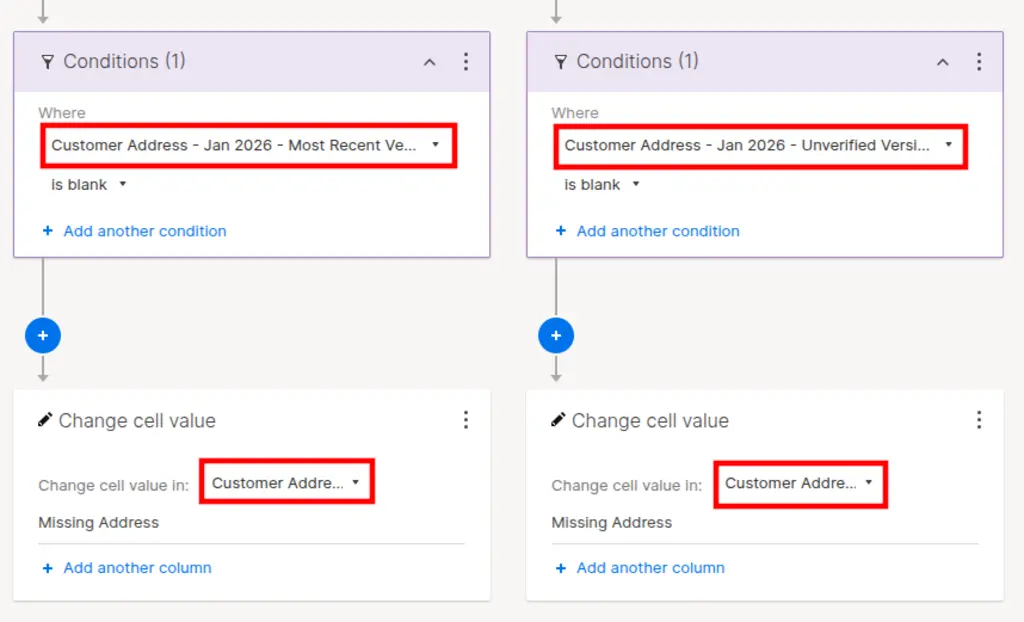Click right 'Change cell value' title
Screen dimensions: 1024x622
[650, 420]
